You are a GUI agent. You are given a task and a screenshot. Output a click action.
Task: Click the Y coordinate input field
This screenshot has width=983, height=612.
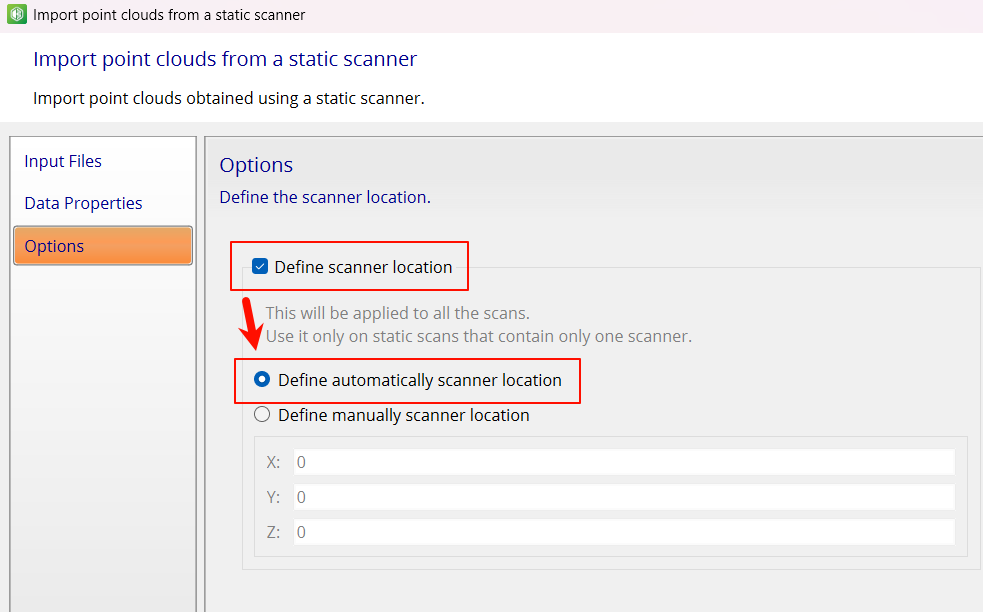pos(624,497)
